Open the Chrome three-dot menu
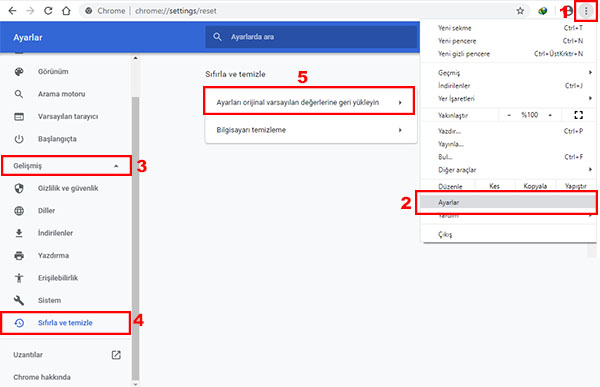This screenshot has height=387, width=600. tap(586, 11)
